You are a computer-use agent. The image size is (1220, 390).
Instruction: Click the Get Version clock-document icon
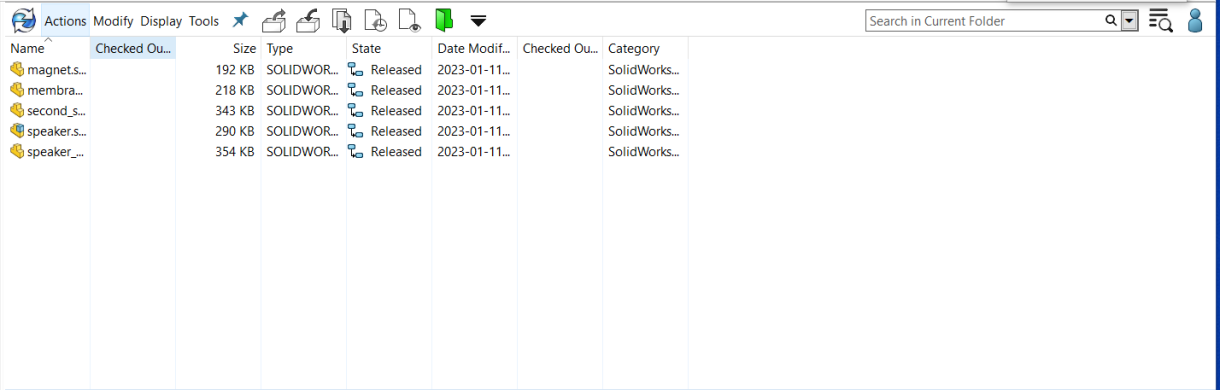(375, 20)
